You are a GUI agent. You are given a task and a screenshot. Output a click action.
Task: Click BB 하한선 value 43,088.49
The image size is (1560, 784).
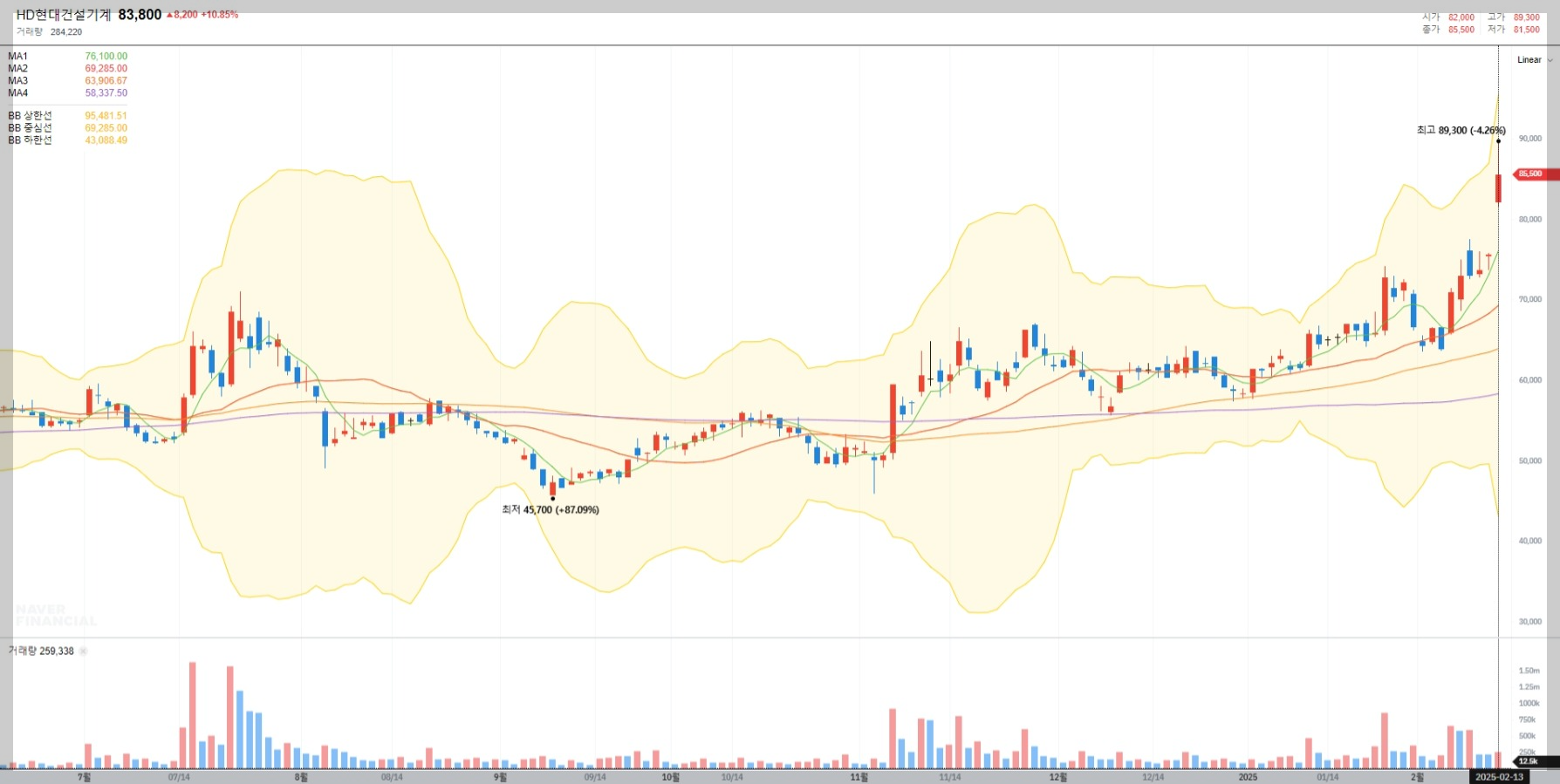coord(106,140)
